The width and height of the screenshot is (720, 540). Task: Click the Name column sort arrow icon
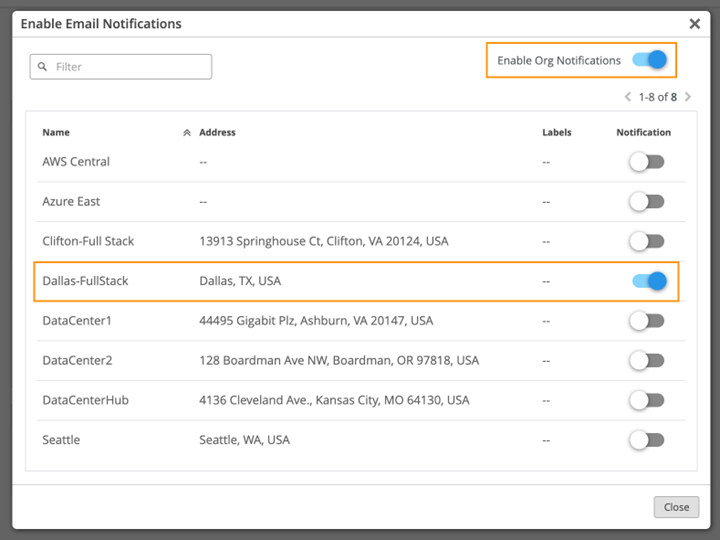[187, 133]
